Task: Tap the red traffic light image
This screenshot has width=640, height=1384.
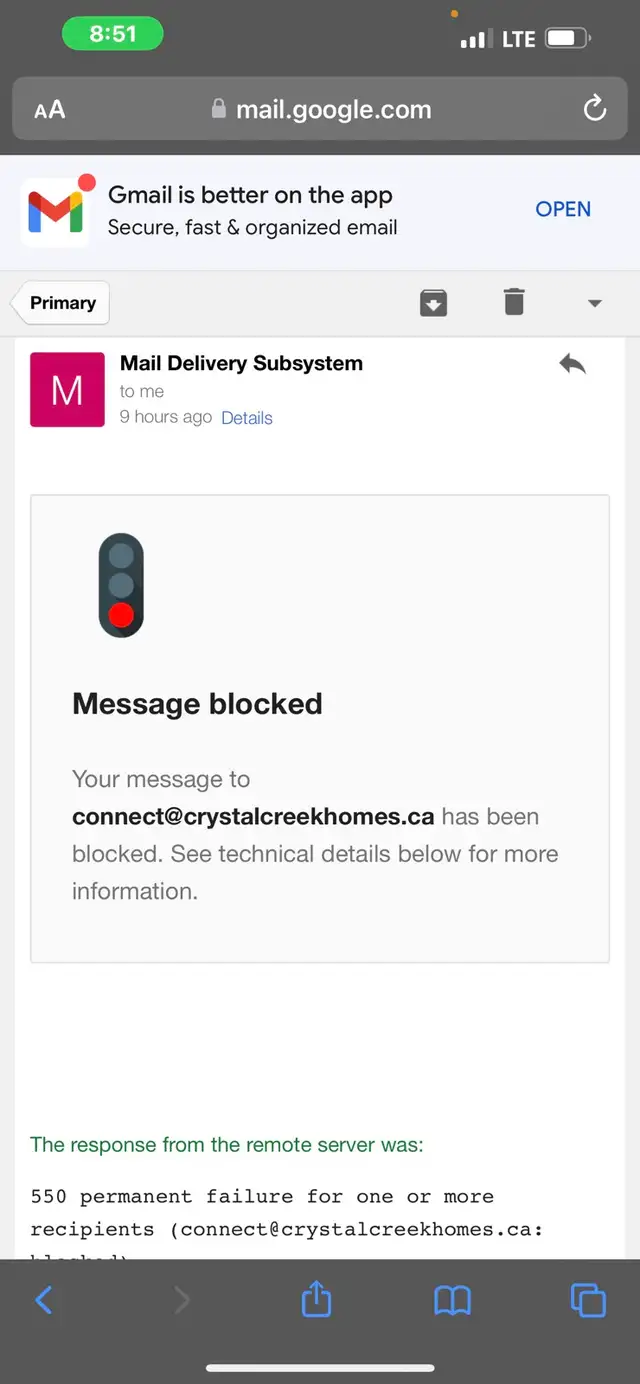Action: pos(121,585)
